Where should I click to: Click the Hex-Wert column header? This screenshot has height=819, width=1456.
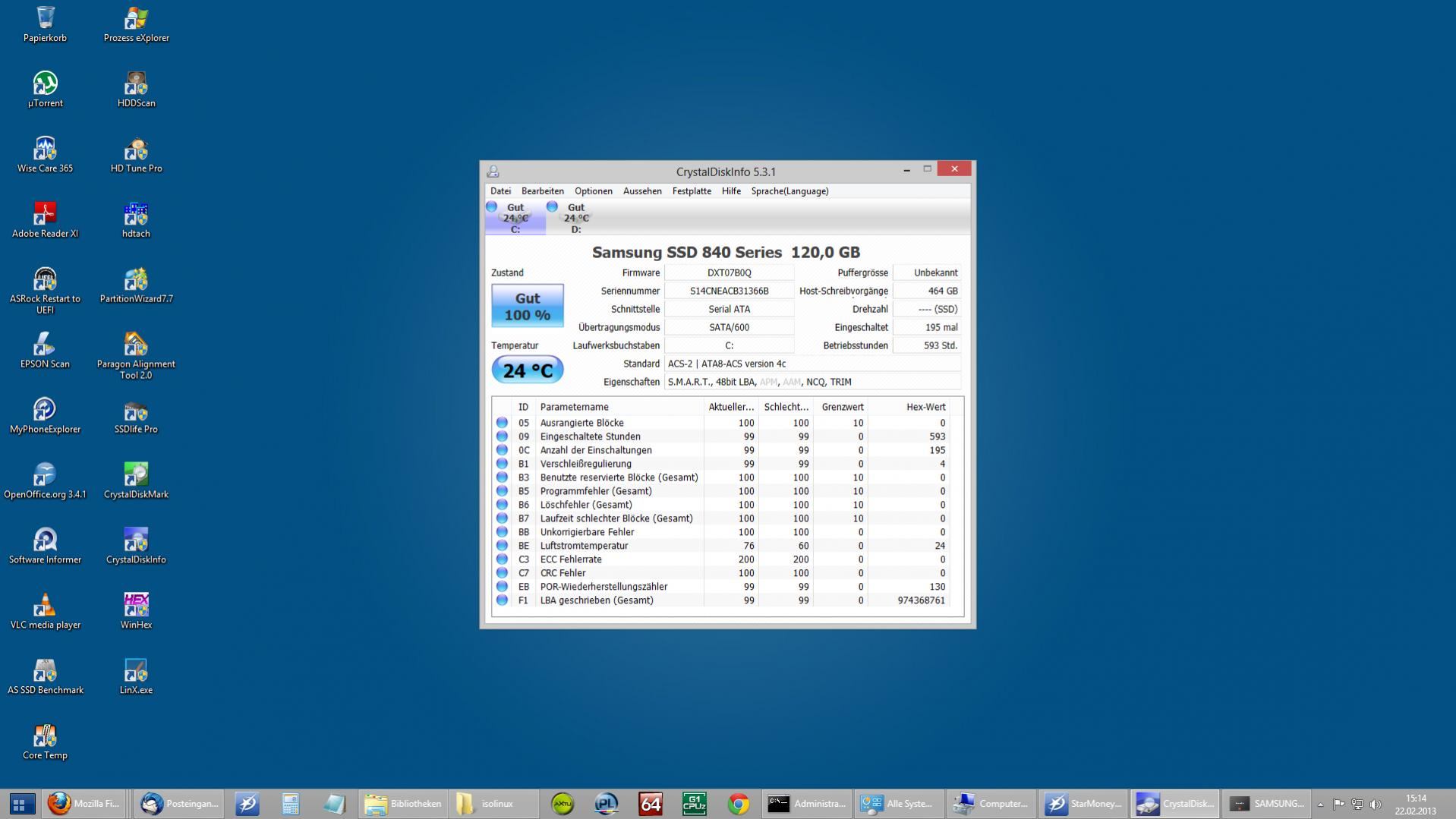click(908, 407)
